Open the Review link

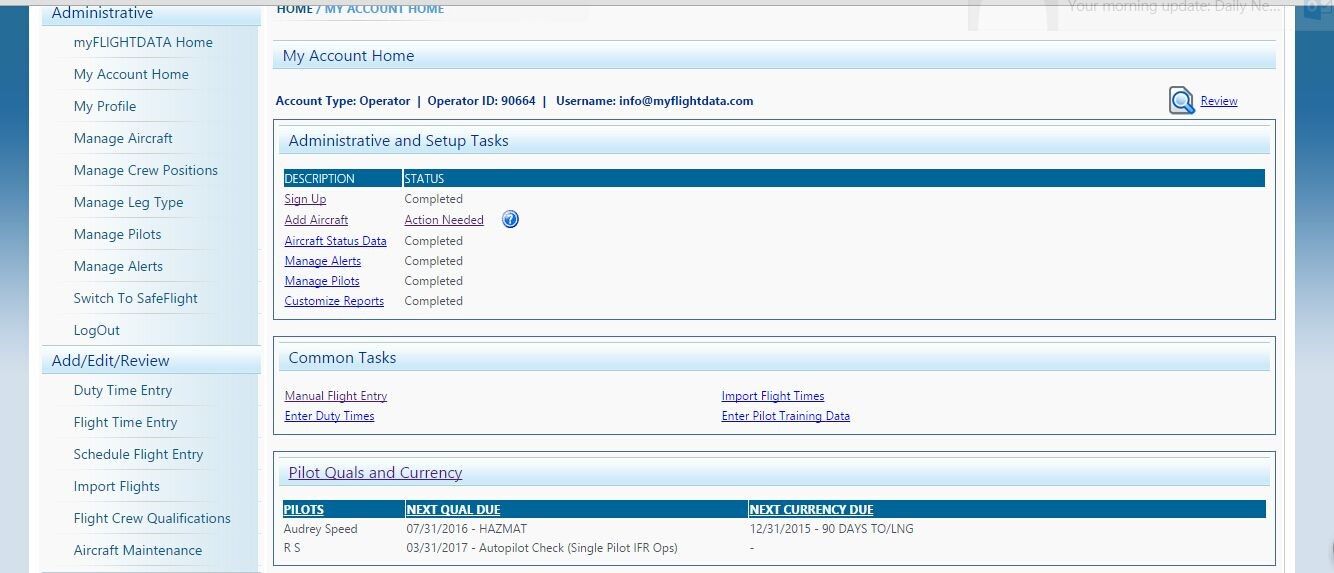click(1219, 101)
